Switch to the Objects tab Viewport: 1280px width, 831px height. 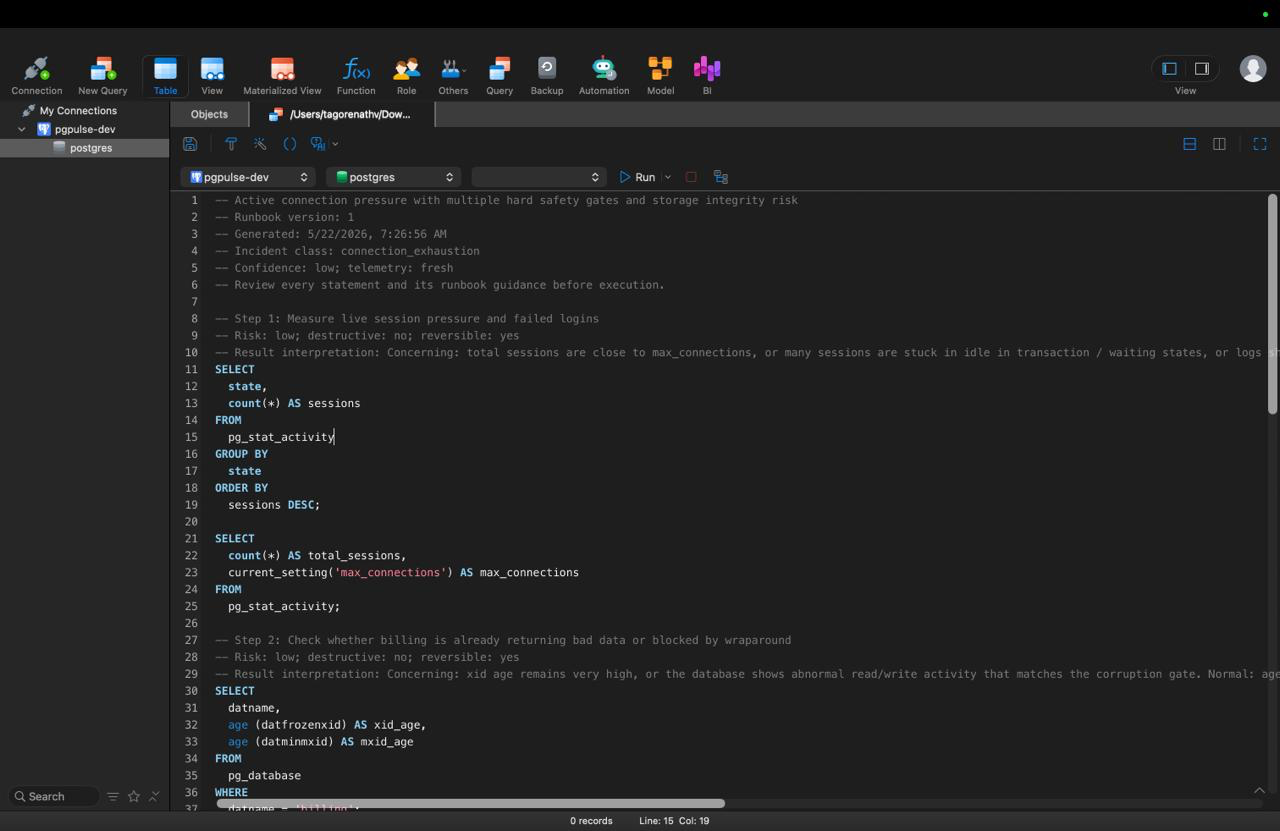tap(209, 114)
